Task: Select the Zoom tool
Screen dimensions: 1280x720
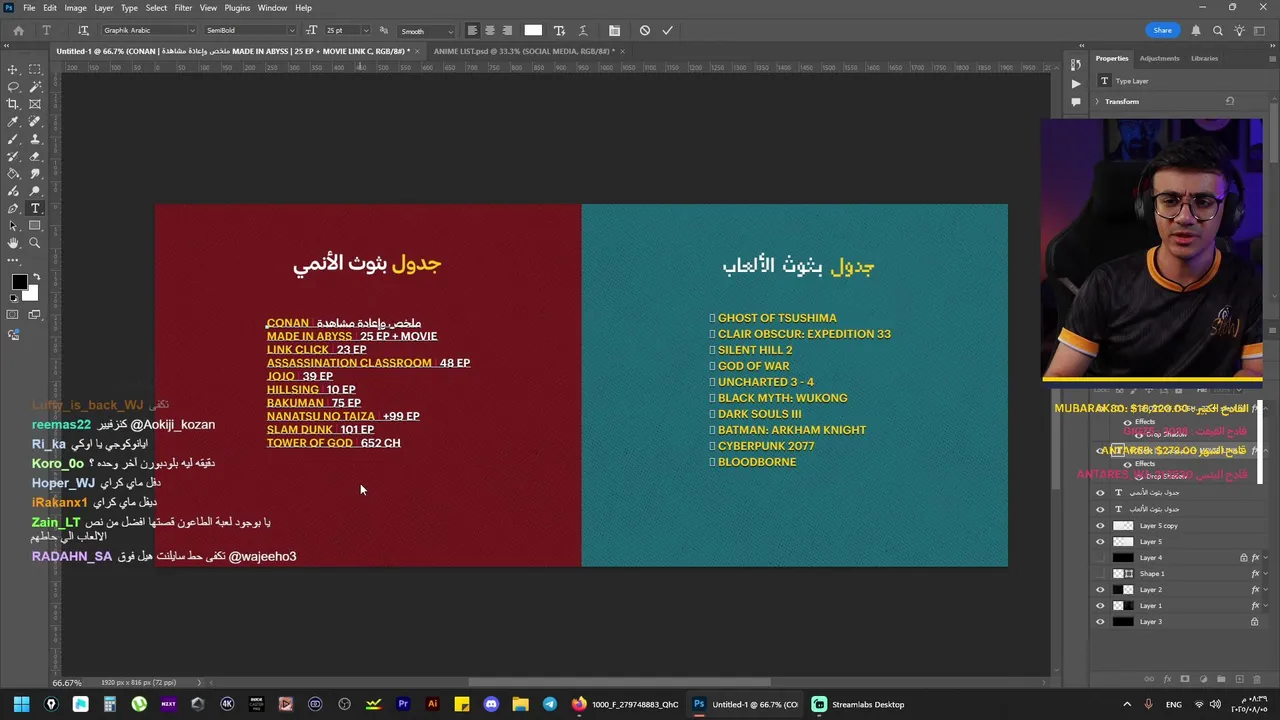Action: [35, 243]
